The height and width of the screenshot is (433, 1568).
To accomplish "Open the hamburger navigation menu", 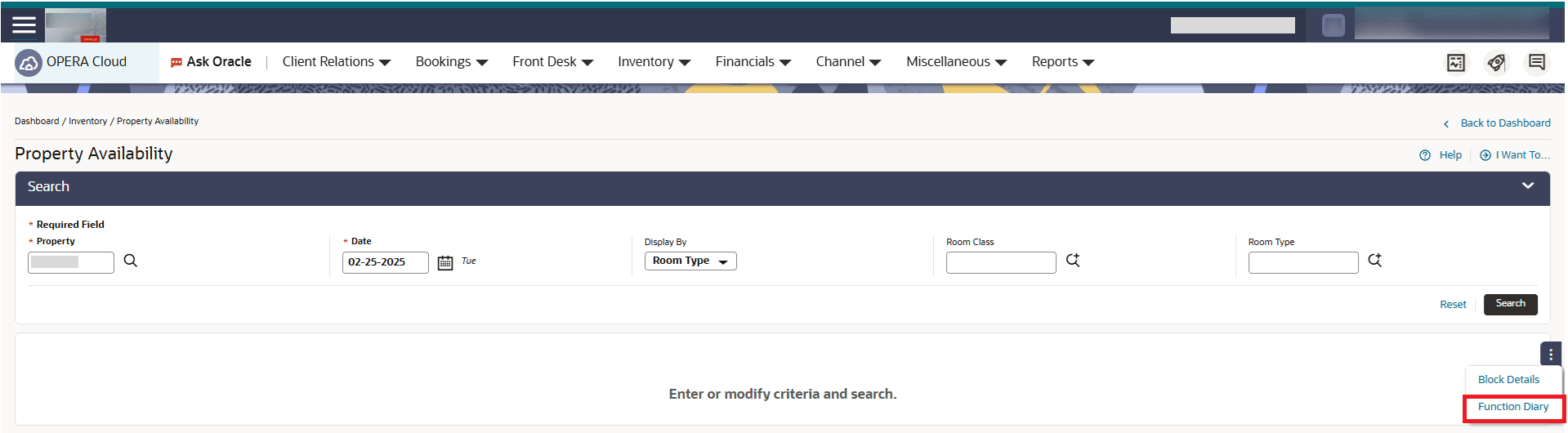I will (24, 25).
